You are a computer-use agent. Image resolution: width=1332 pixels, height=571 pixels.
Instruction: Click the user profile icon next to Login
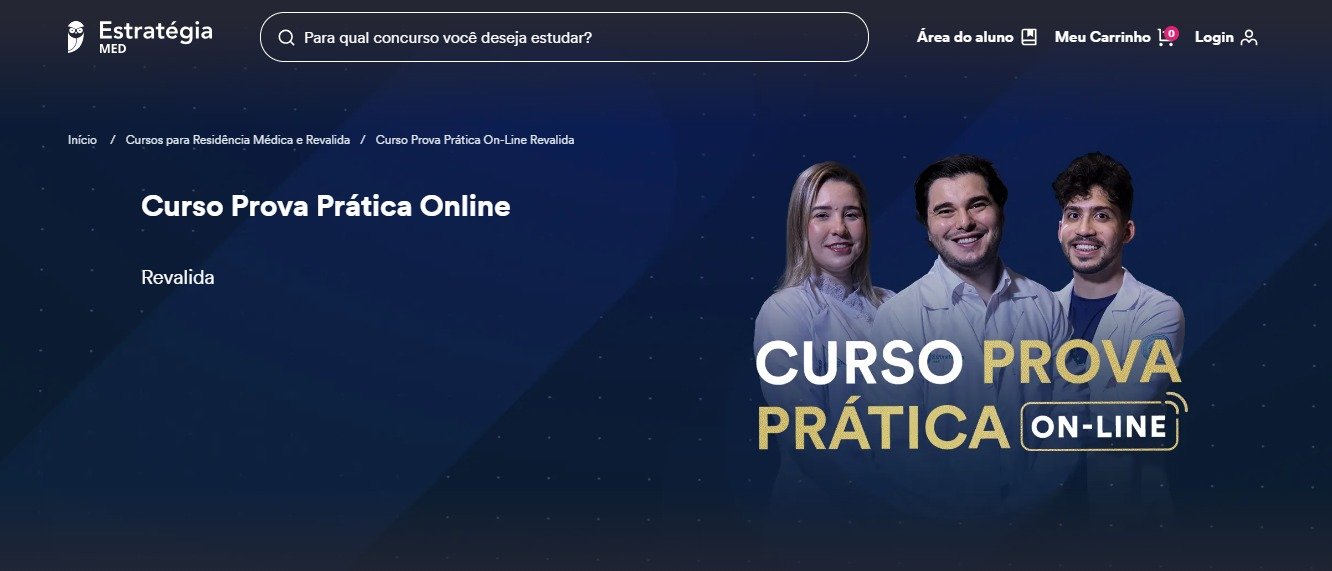(x=1248, y=38)
